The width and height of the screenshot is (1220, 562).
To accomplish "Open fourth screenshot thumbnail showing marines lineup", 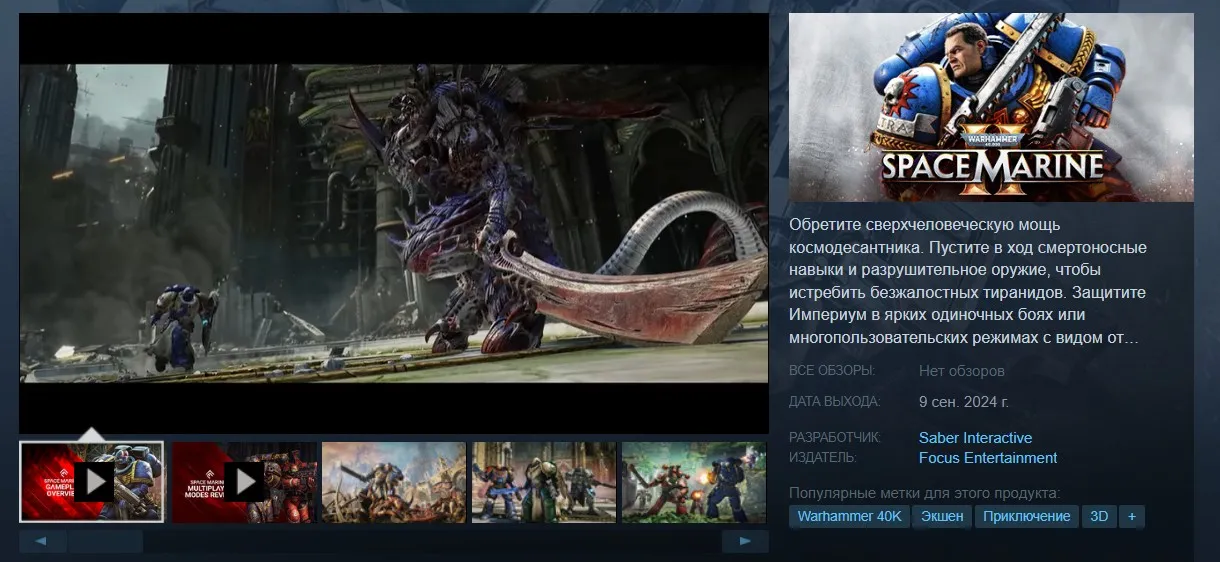I will 544,482.
